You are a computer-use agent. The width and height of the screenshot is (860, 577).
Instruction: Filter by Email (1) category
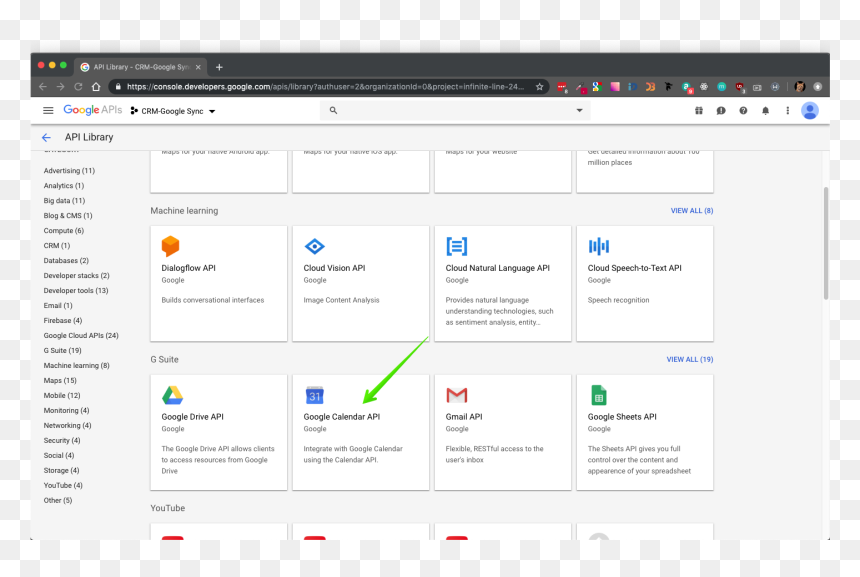click(x=58, y=306)
